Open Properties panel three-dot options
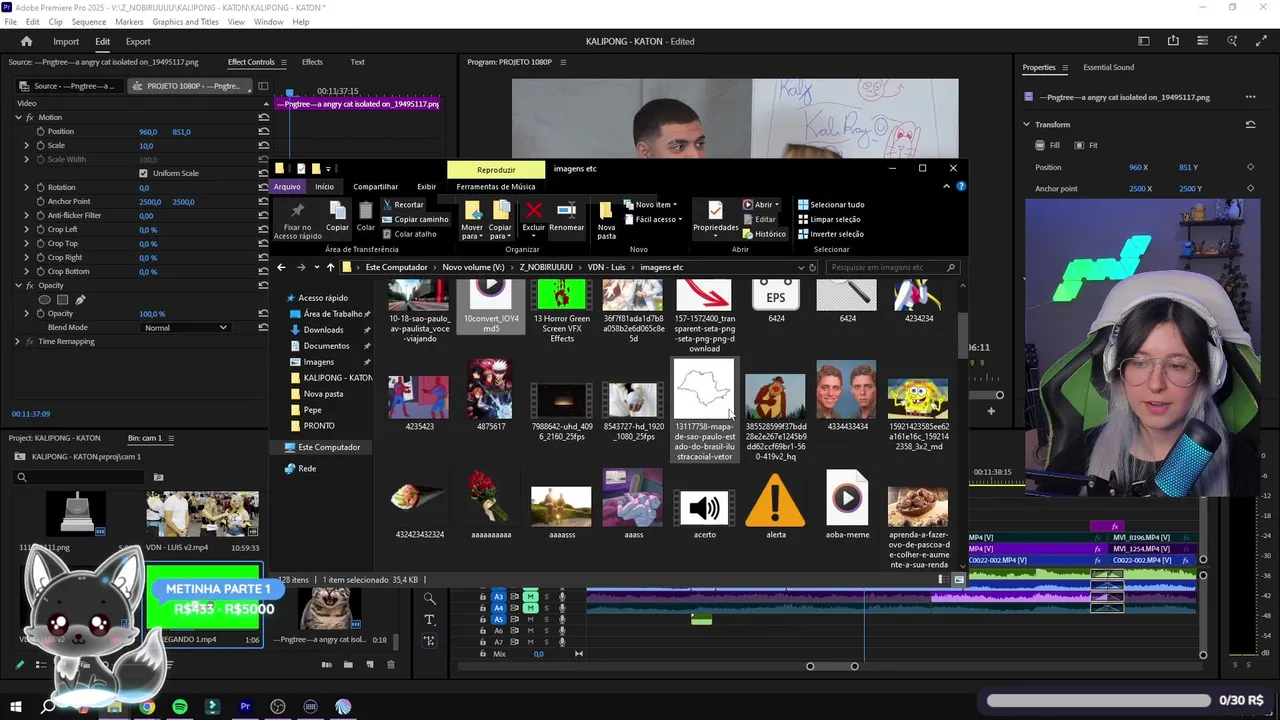The height and width of the screenshot is (720, 1280). click(1250, 97)
